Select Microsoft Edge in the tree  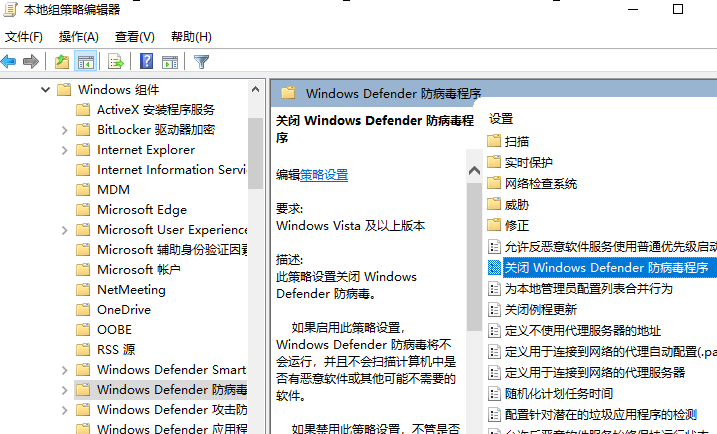[x=142, y=210]
